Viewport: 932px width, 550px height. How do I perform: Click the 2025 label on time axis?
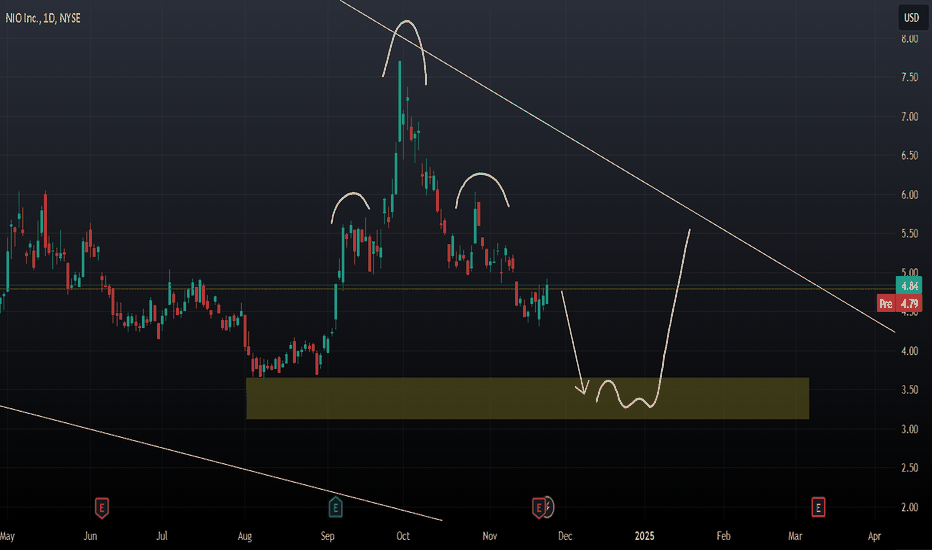[x=644, y=536]
